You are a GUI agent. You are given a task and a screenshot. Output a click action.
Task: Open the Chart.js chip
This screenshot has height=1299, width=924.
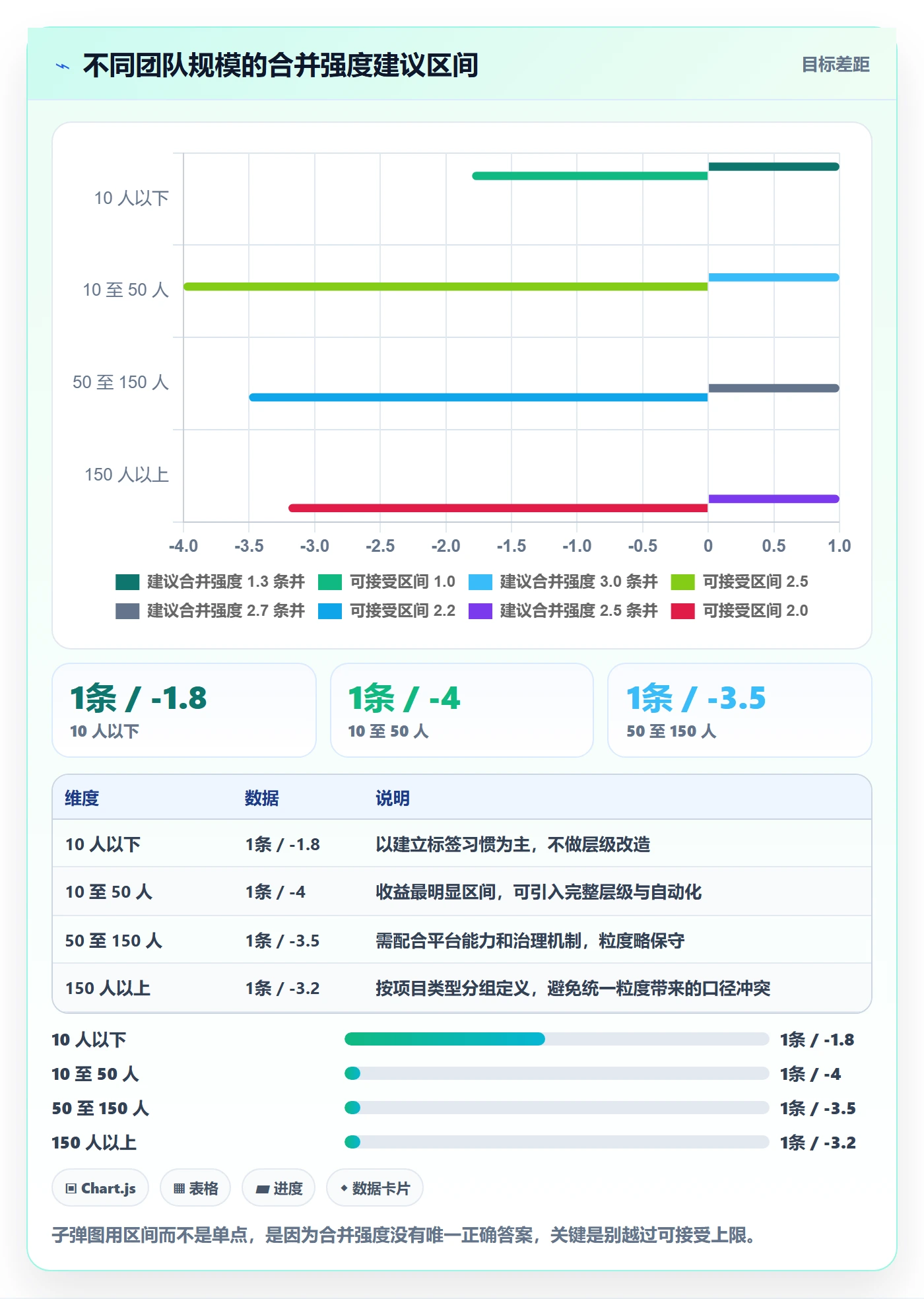[x=100, y=1188]
